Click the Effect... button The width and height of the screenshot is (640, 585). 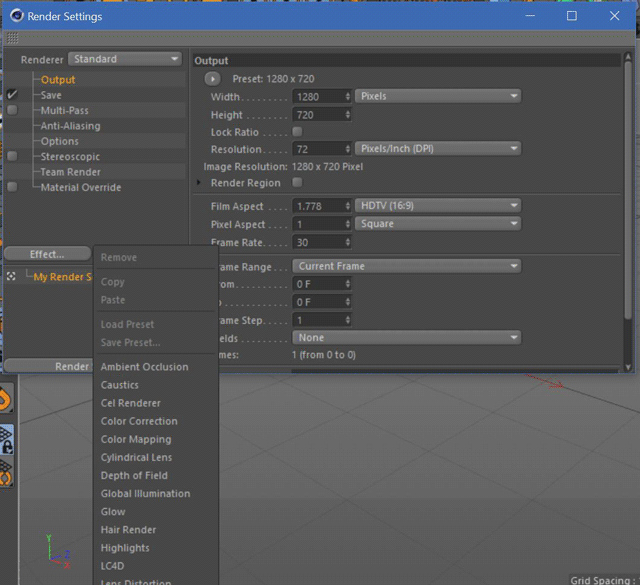tap(47, 254)
